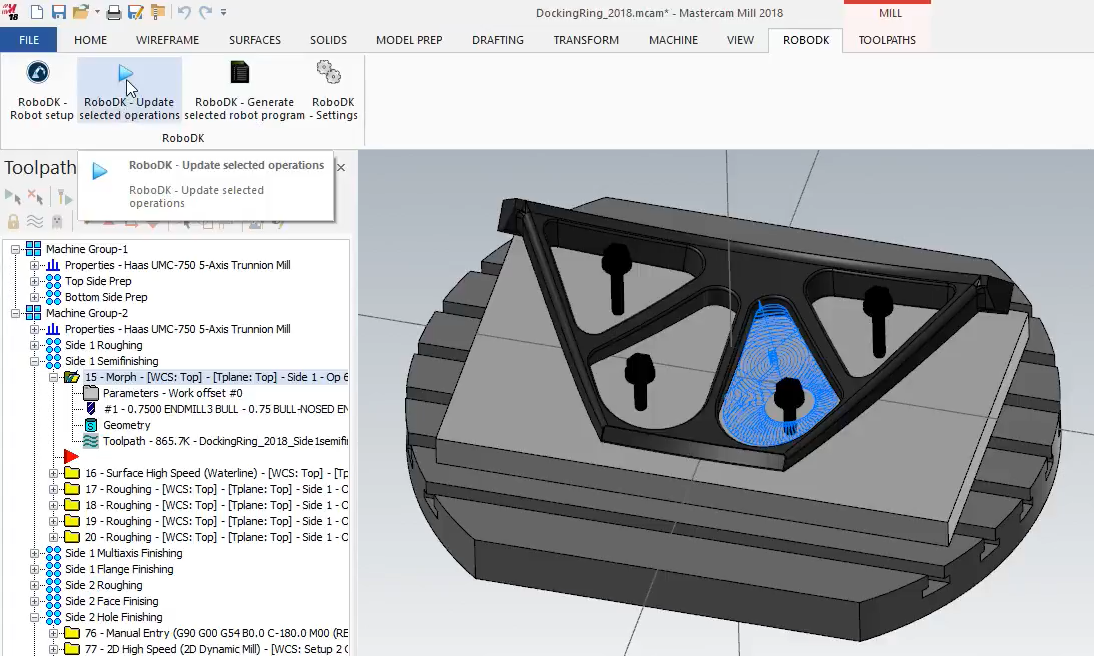The height and width of the screenshot is (656, 1094).
Task: Expand Side 1 Multiaxis Finishing group
Action: coord(34,553)
